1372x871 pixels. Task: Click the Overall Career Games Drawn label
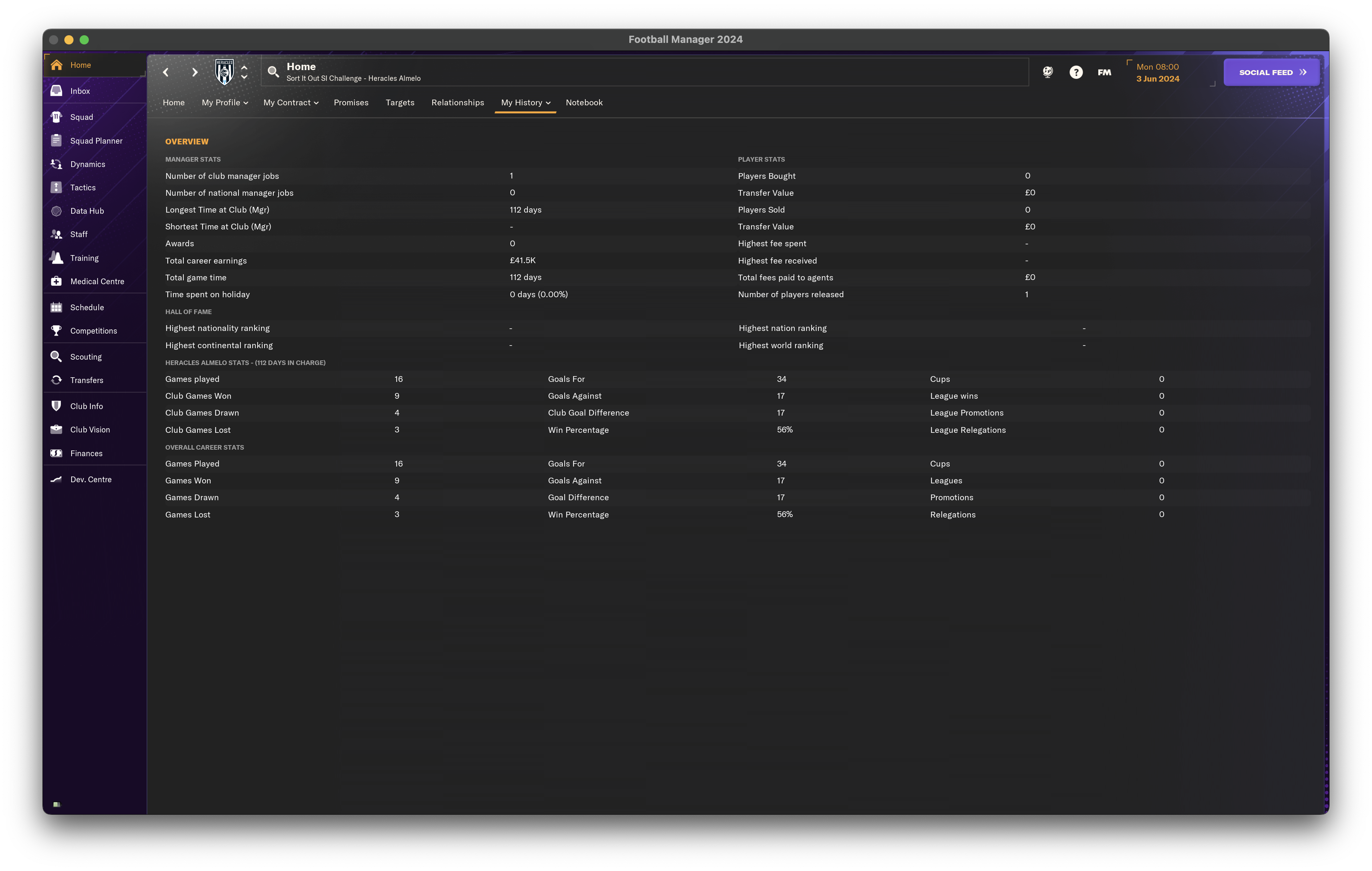coord(192,497)
